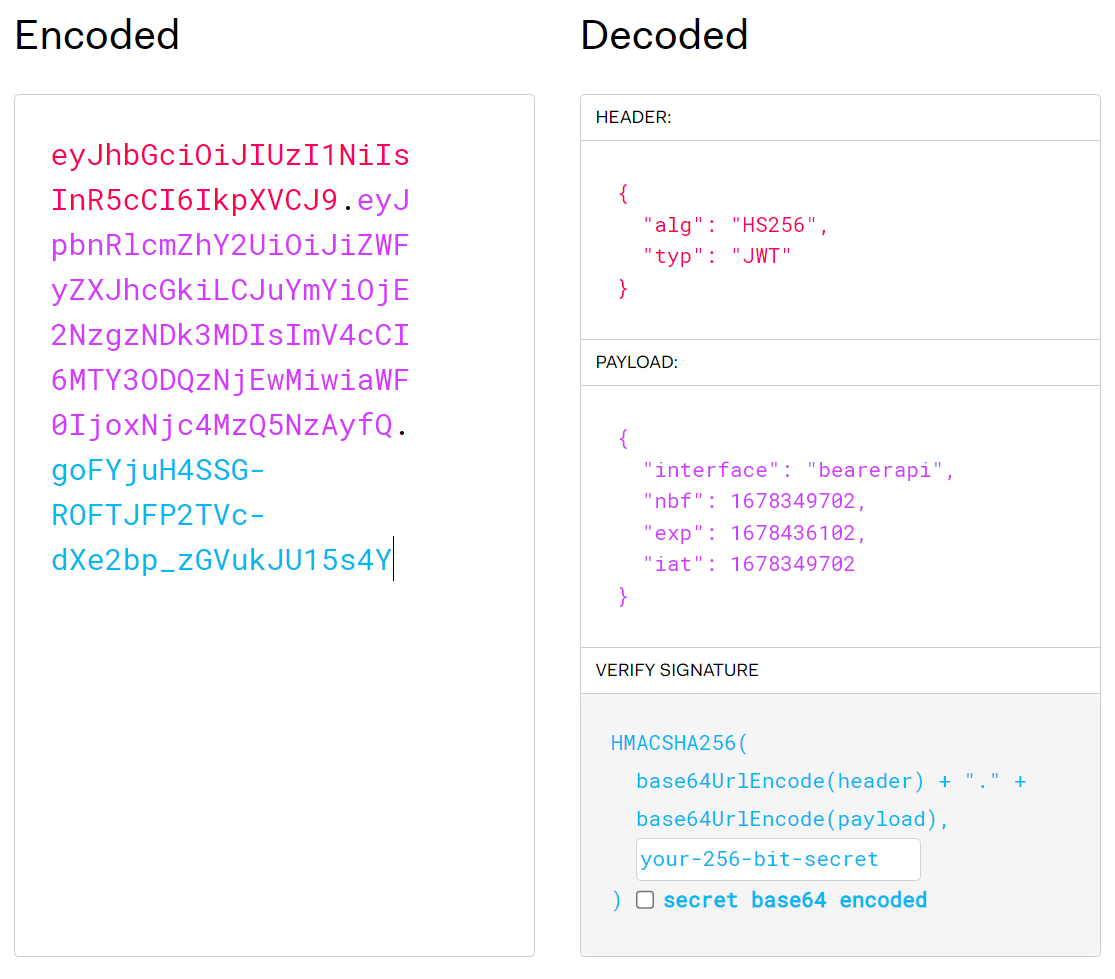Click the "nbf" claim line in payload
1115x979 pixels.
[x=755, y=501]
